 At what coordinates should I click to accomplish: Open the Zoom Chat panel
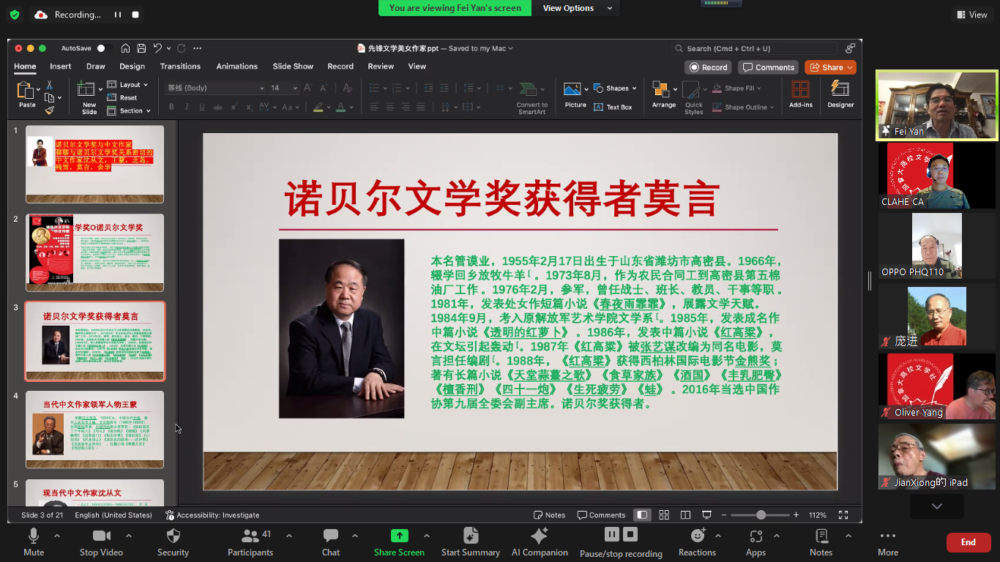point(330,536)
